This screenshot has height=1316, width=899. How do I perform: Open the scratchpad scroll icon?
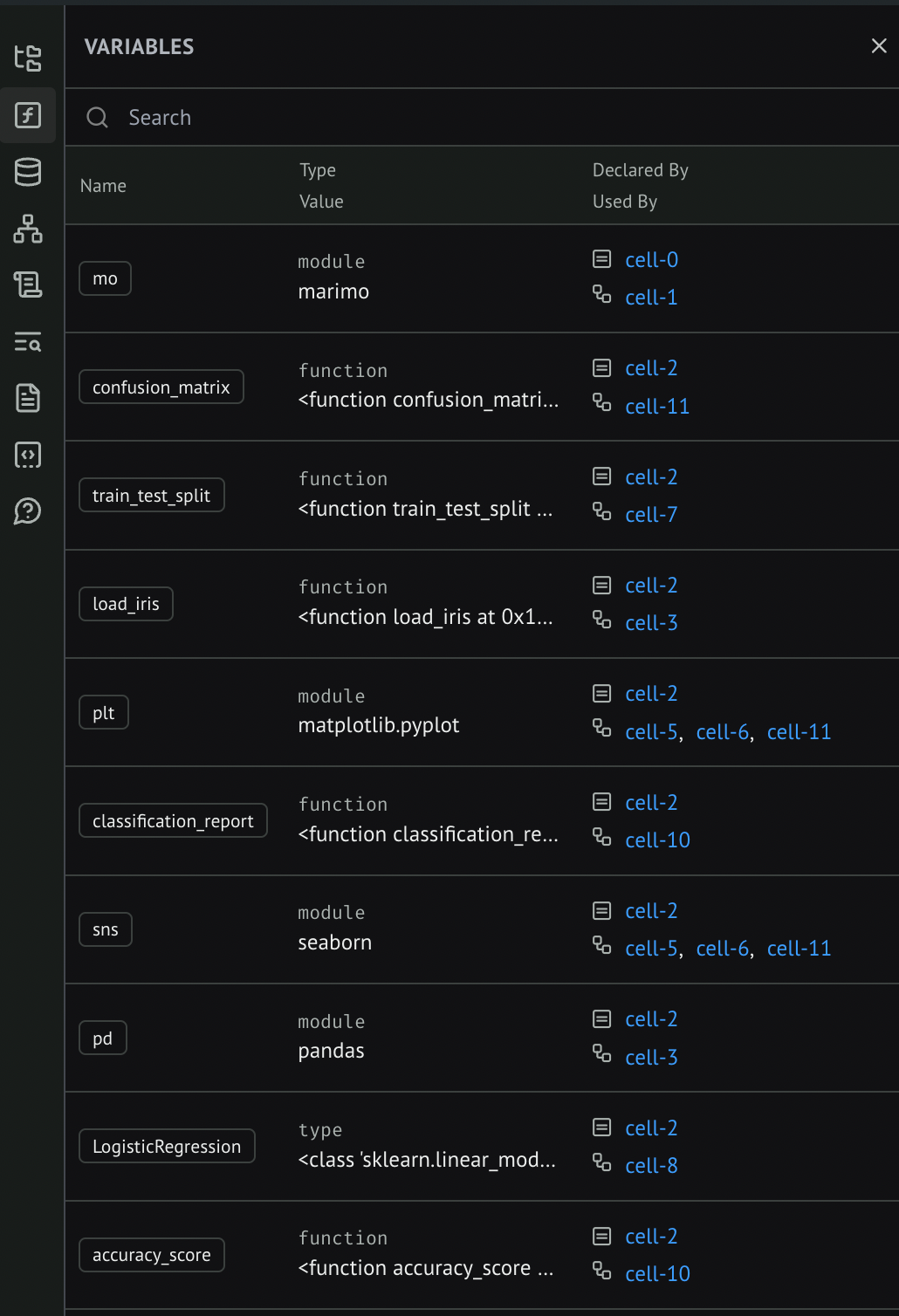pyautogui.click(x=28, y=284)
